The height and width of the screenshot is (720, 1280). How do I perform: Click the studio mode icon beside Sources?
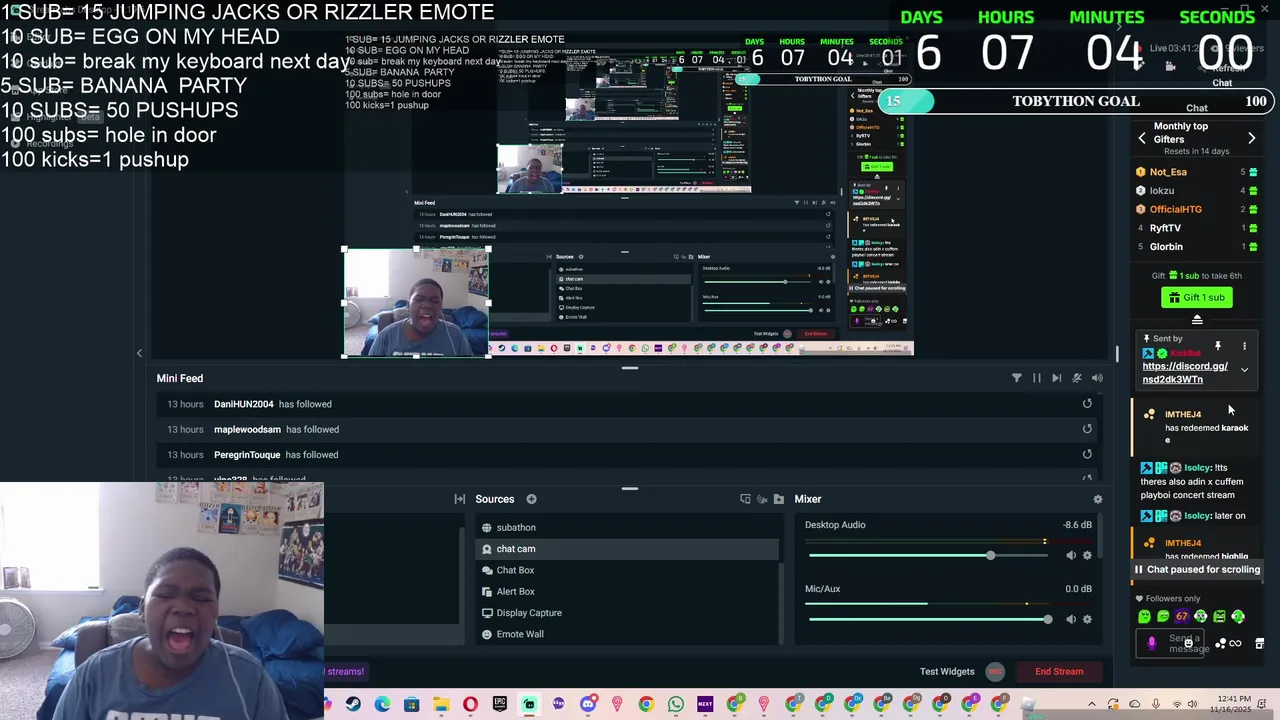point(745,499)
